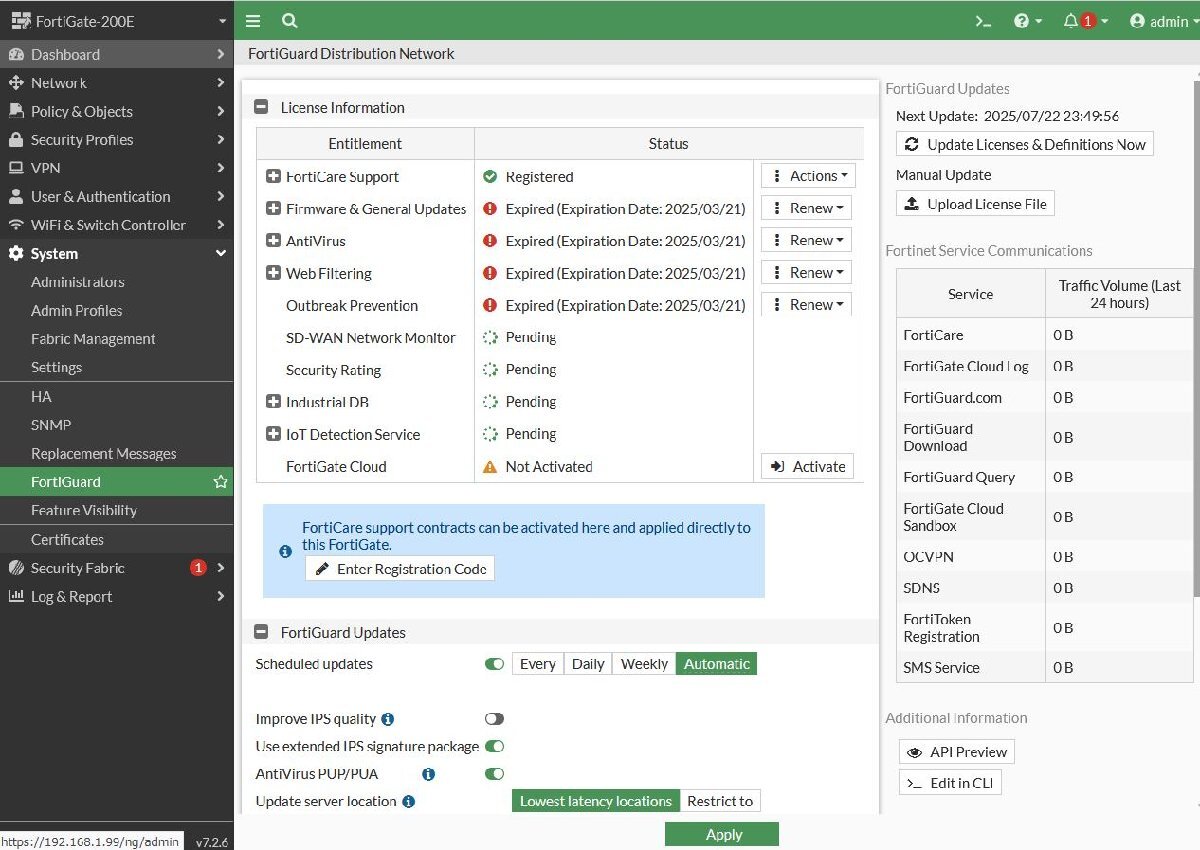Open the notifications bell icon
The width and height of the screenshot is (1200, 850).
[1084, 21]
